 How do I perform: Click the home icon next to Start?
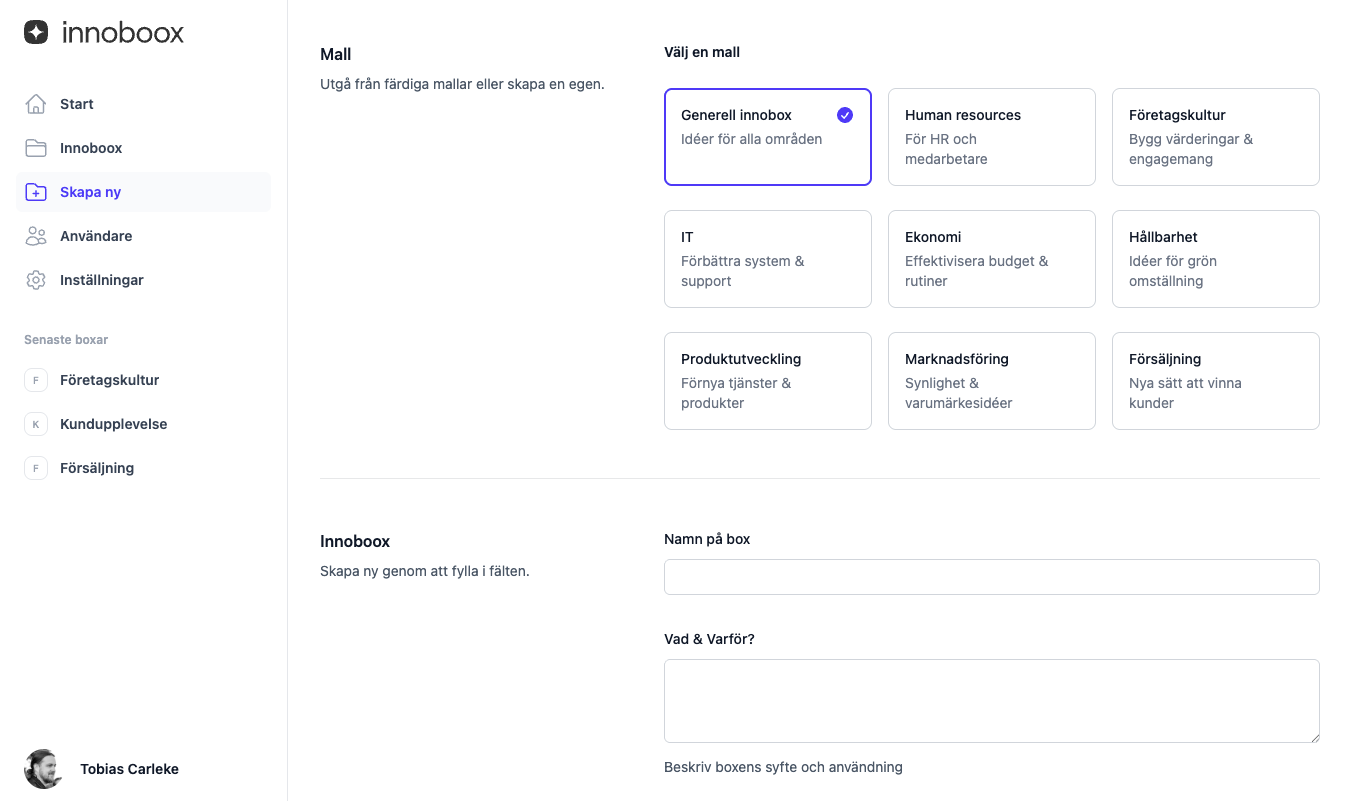point(34,103)
